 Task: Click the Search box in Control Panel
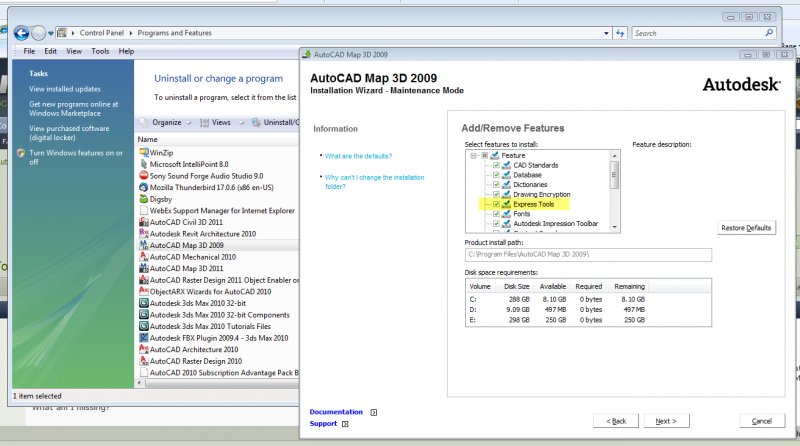click(x=704, y=33)
